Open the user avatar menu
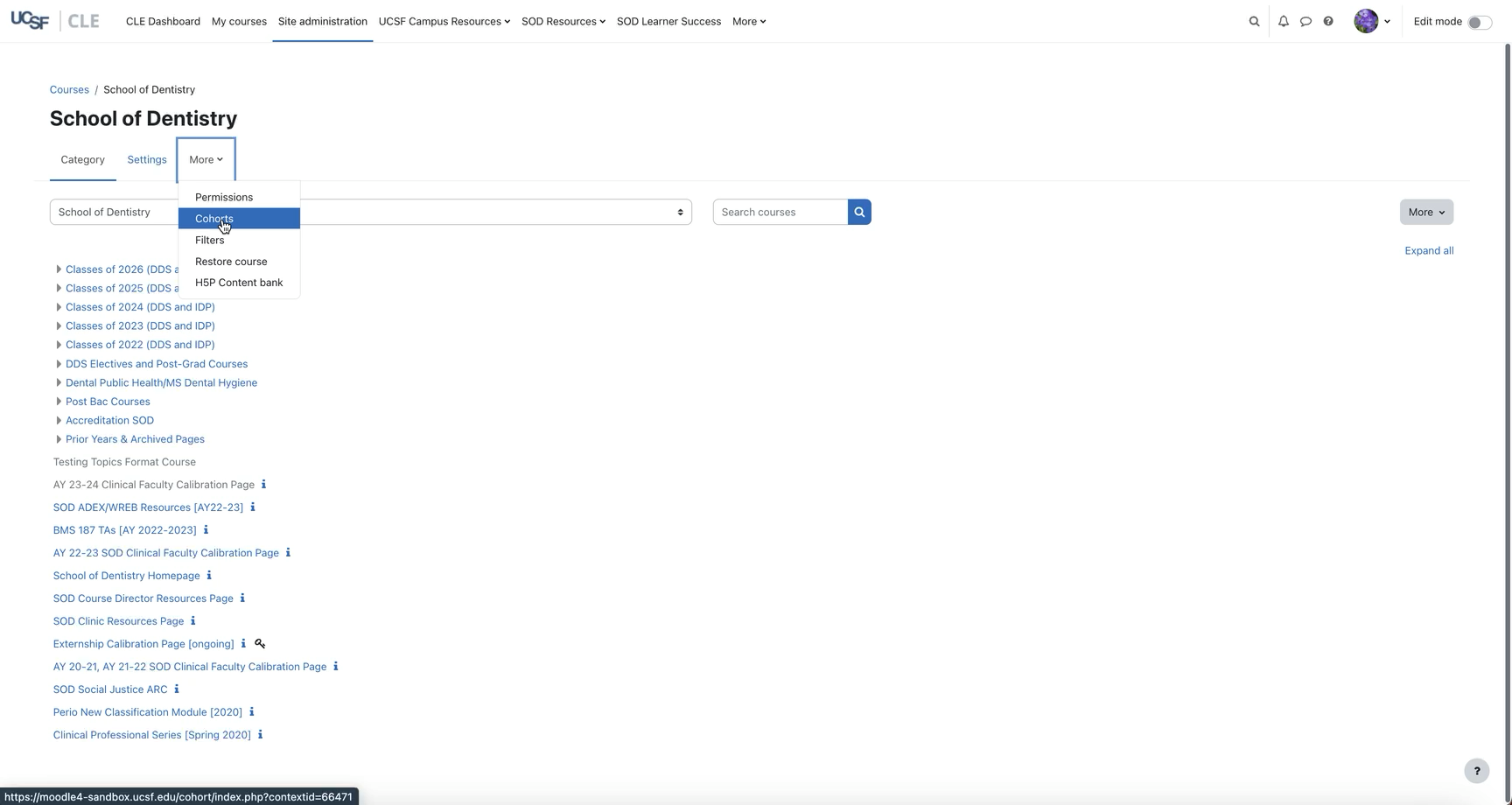1512x805 pixels. (1371, 21)
